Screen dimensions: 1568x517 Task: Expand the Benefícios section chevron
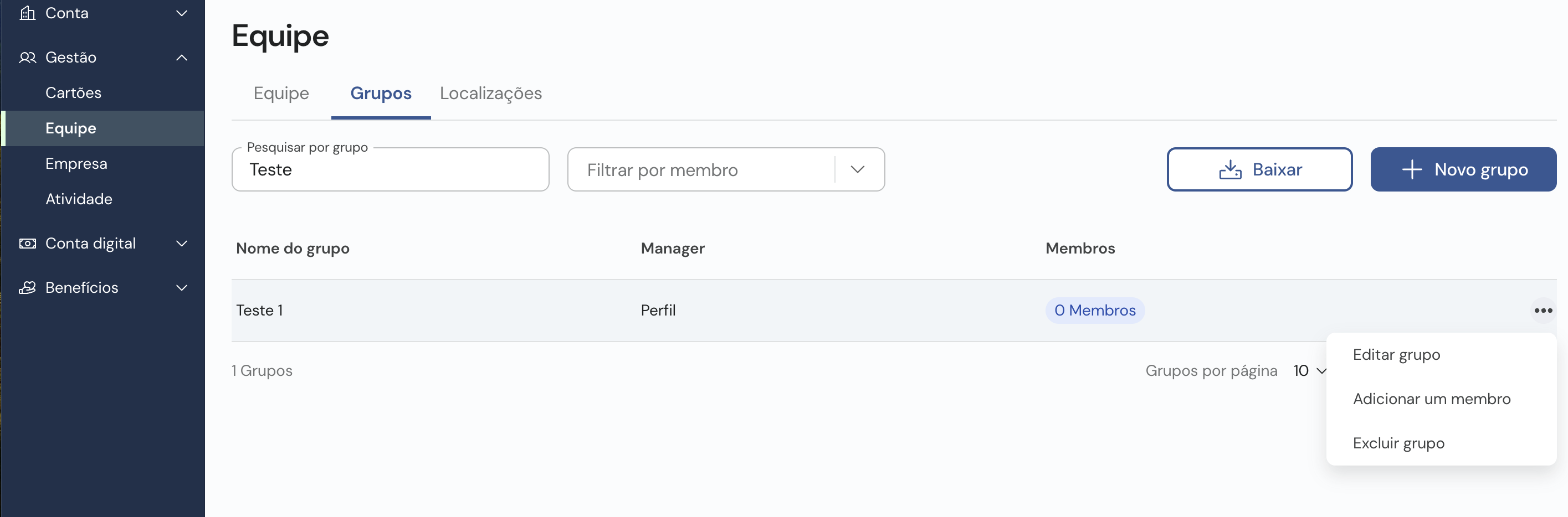coord(181,287)
